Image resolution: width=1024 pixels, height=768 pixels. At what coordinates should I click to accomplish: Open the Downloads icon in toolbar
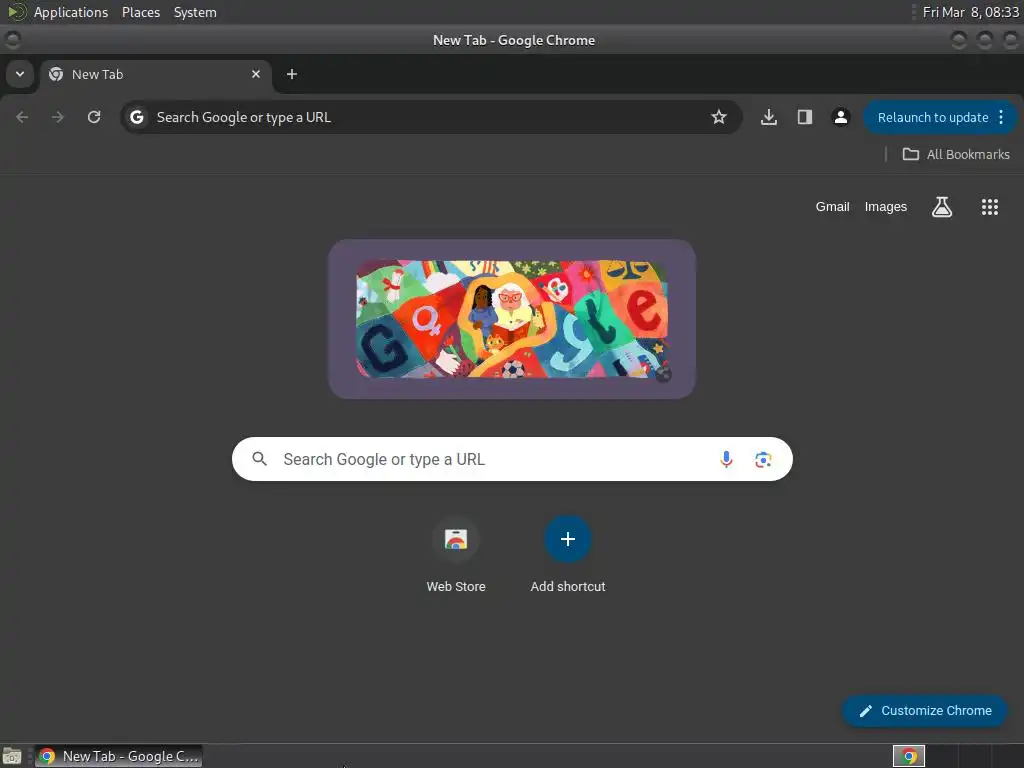click(769, 117)
